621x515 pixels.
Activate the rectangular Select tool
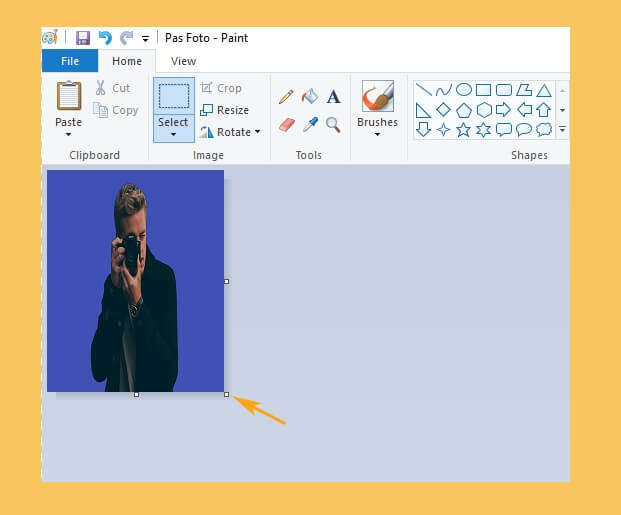[174, 96]
